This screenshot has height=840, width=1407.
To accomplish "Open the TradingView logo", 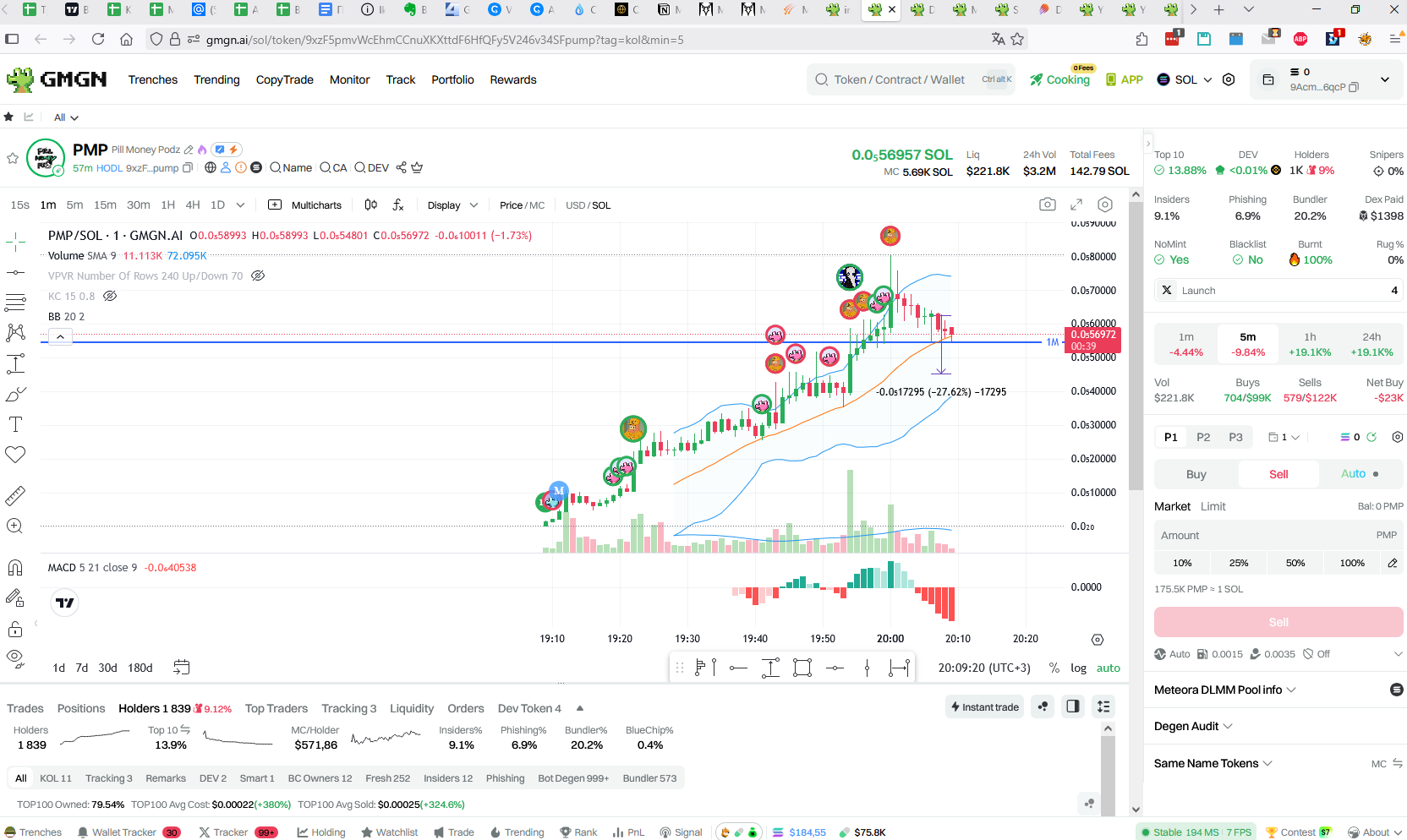I will (65, 603).
